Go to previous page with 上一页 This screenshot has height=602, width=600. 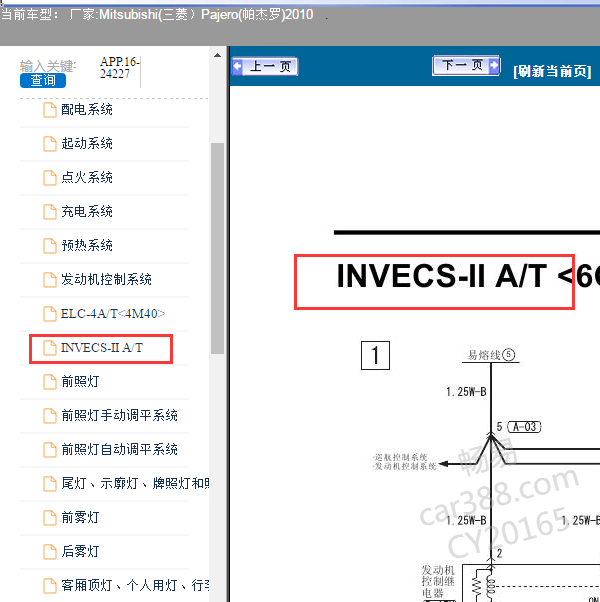265,66
